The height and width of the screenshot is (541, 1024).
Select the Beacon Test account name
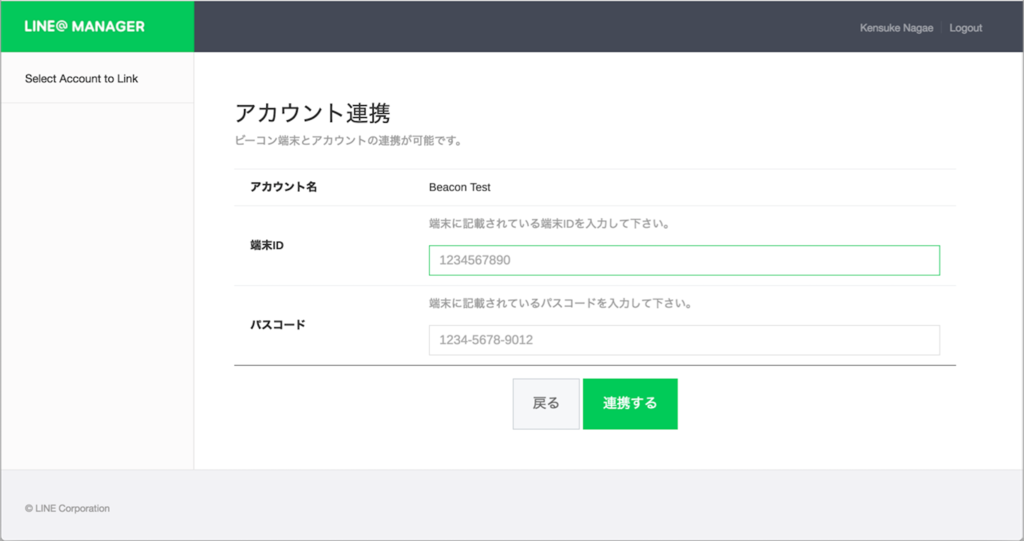459,187
